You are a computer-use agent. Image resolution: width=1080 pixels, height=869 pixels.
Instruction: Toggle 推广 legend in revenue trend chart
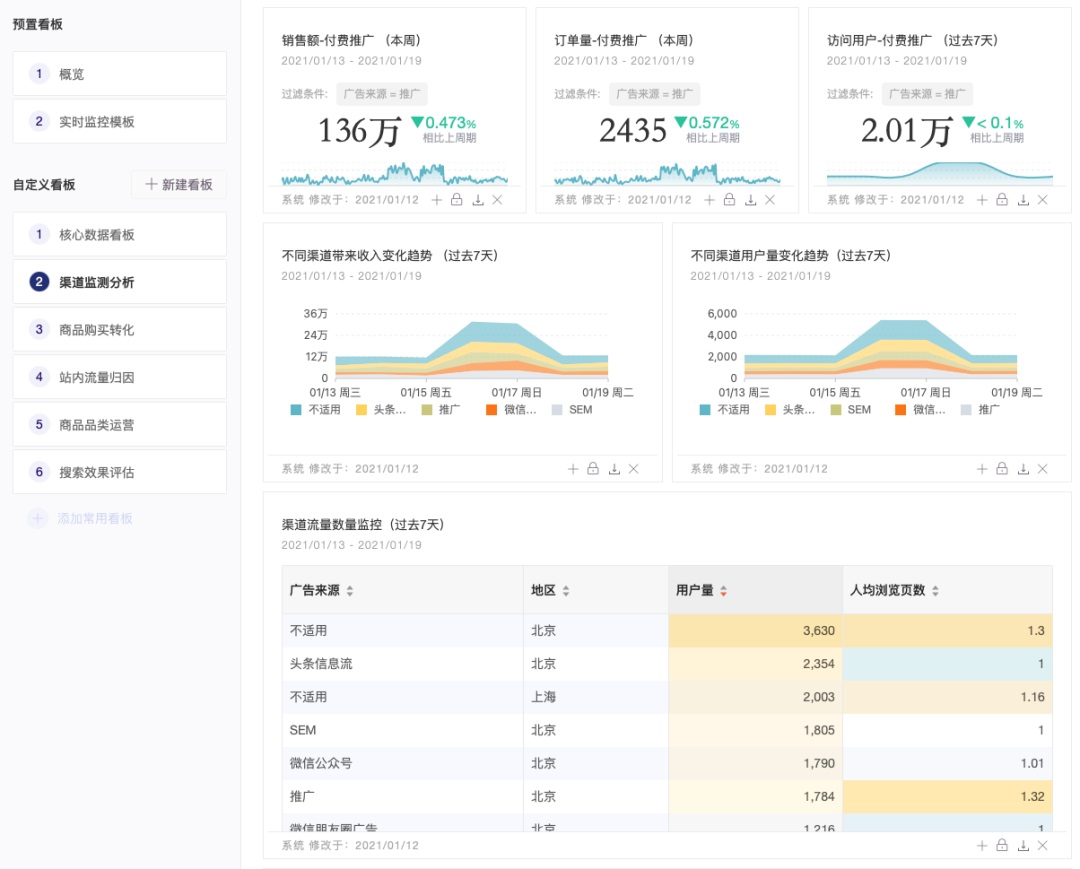pos(441,410)
